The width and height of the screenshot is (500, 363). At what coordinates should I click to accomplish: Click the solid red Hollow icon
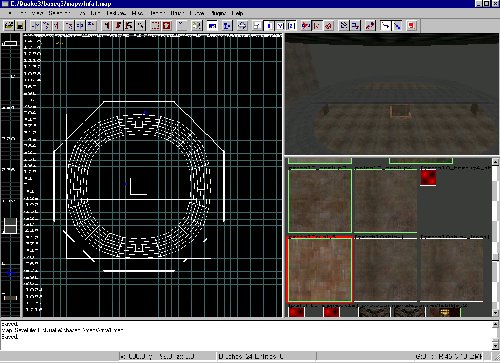click(x=167, y=26)
